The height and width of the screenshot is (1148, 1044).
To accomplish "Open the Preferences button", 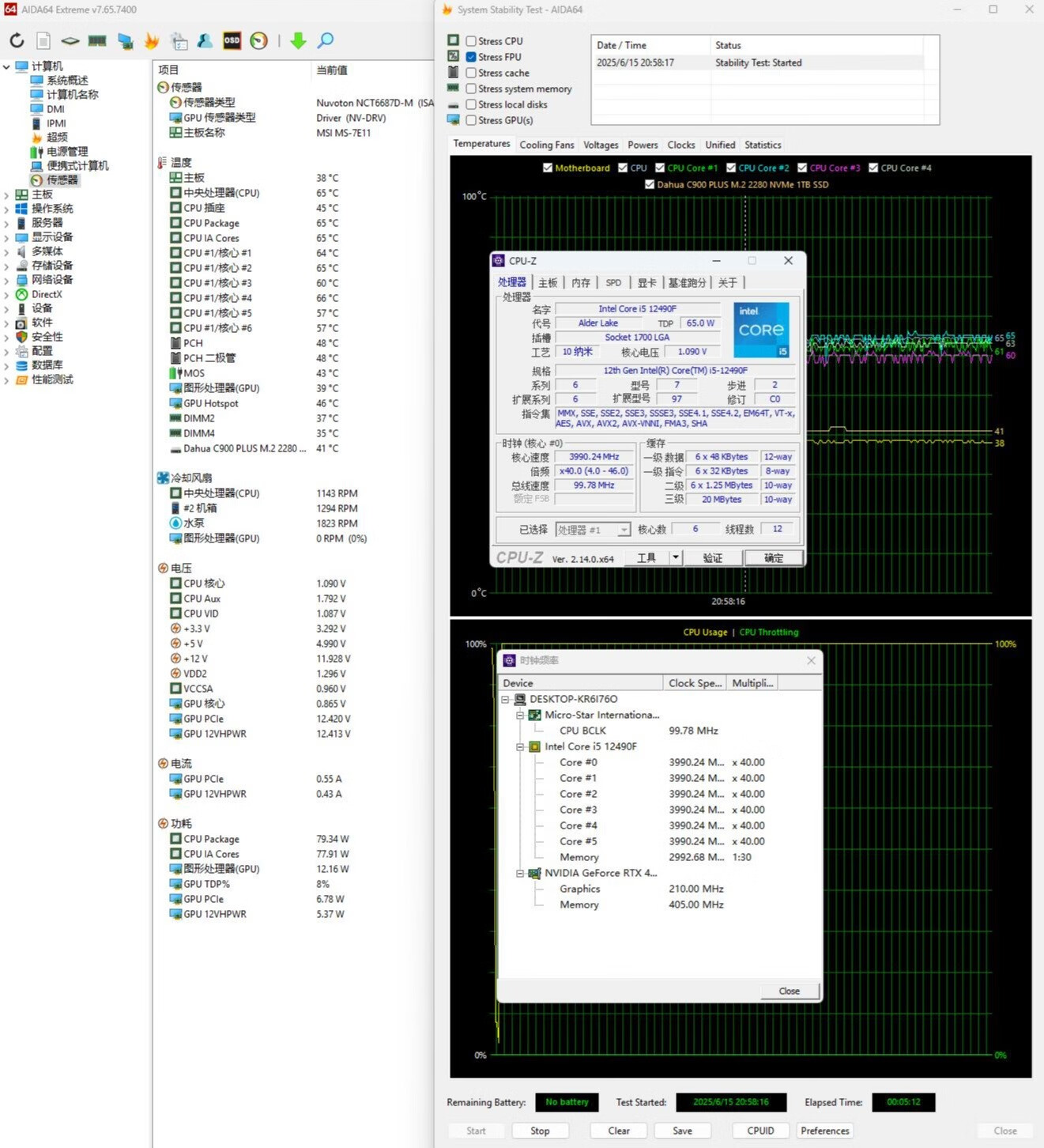I will click(x=825, y=1131).
